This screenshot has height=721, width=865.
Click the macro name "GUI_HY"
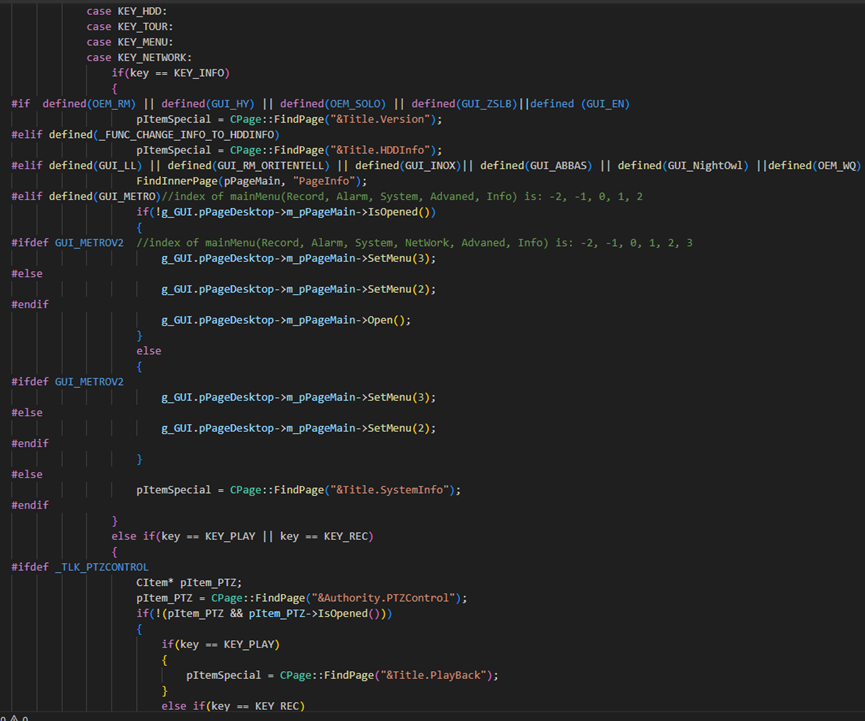(x=229, y=104)
